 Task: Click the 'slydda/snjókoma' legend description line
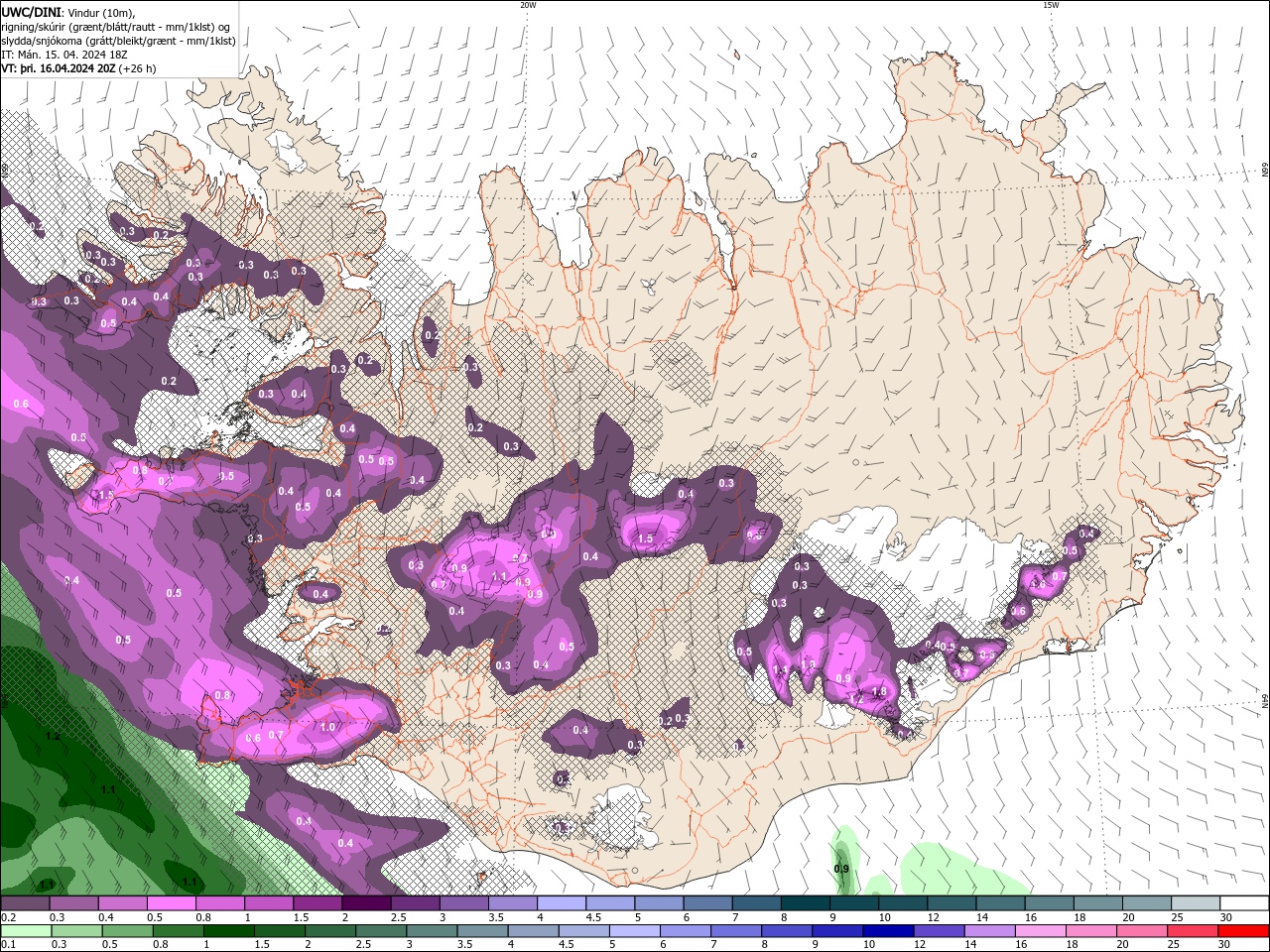tap(118, 41)
